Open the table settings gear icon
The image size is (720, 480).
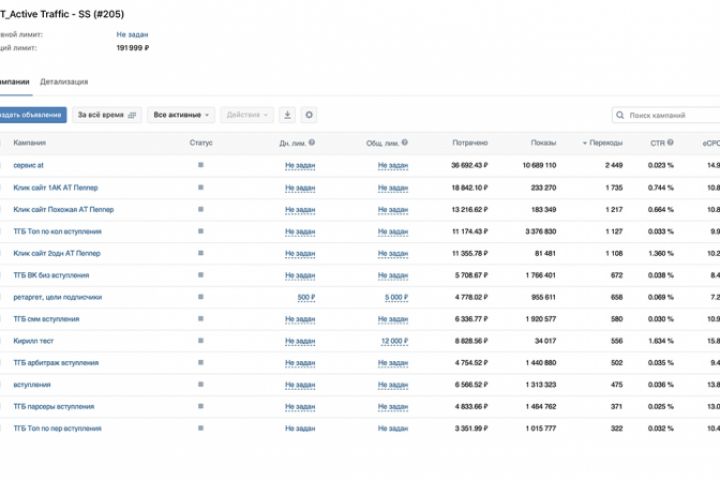pyautogui.click(x=309, y=115)
